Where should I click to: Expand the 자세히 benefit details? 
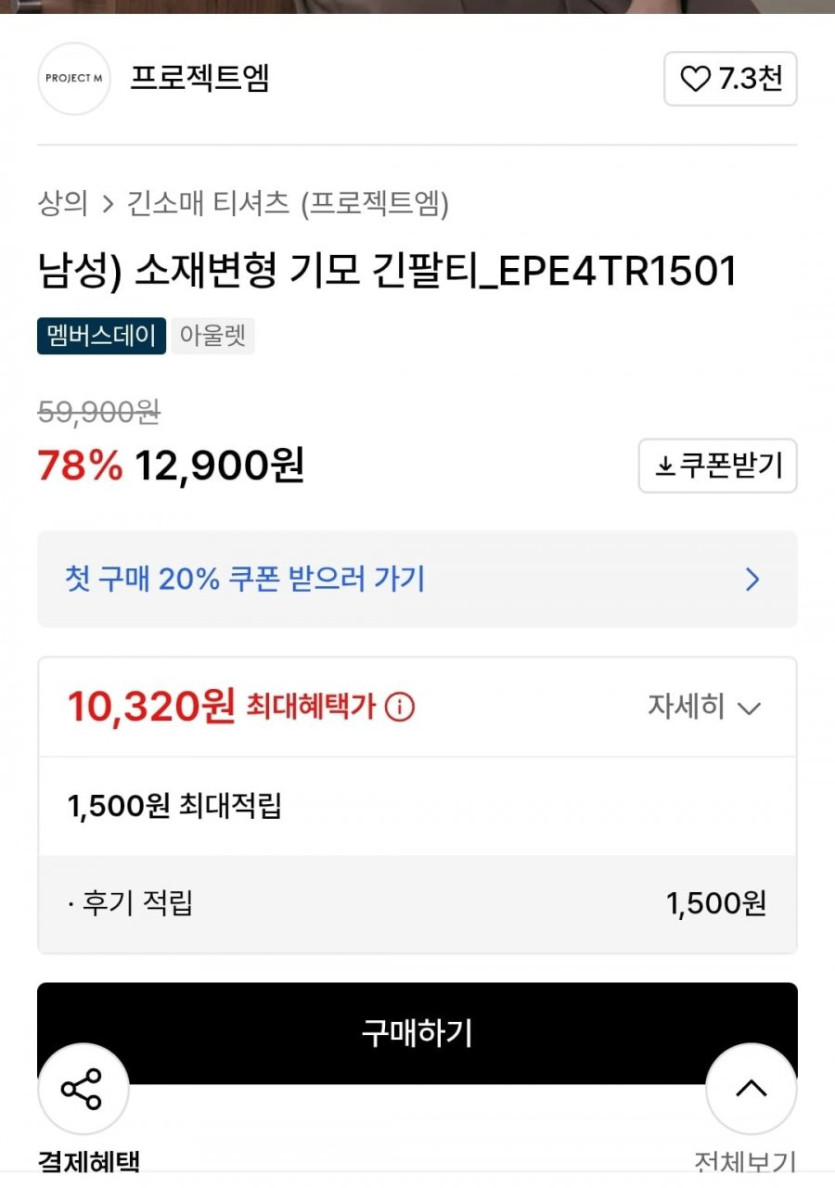(x=686, y=708)
